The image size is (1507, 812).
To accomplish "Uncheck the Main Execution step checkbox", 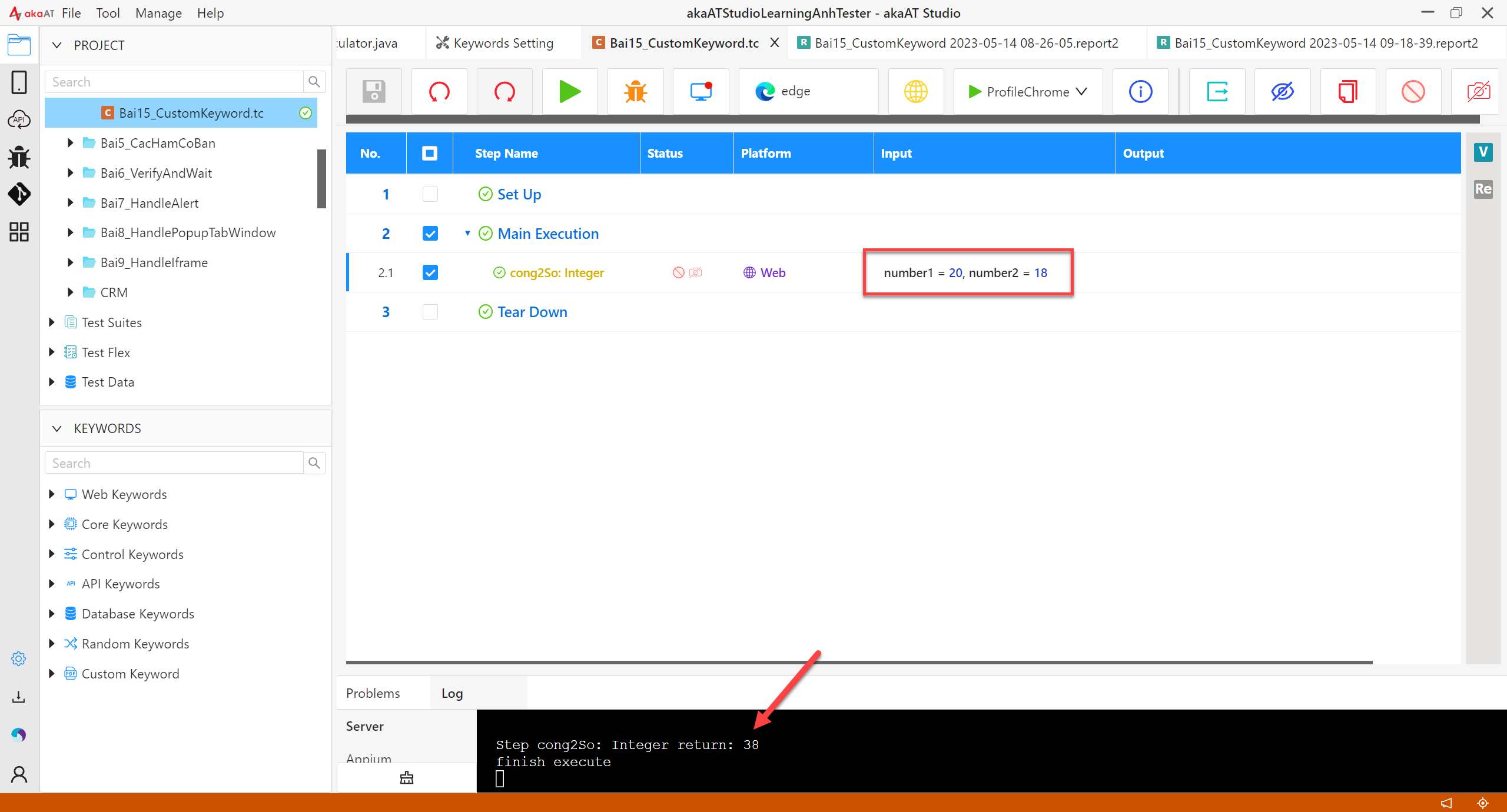I will 430,234.
